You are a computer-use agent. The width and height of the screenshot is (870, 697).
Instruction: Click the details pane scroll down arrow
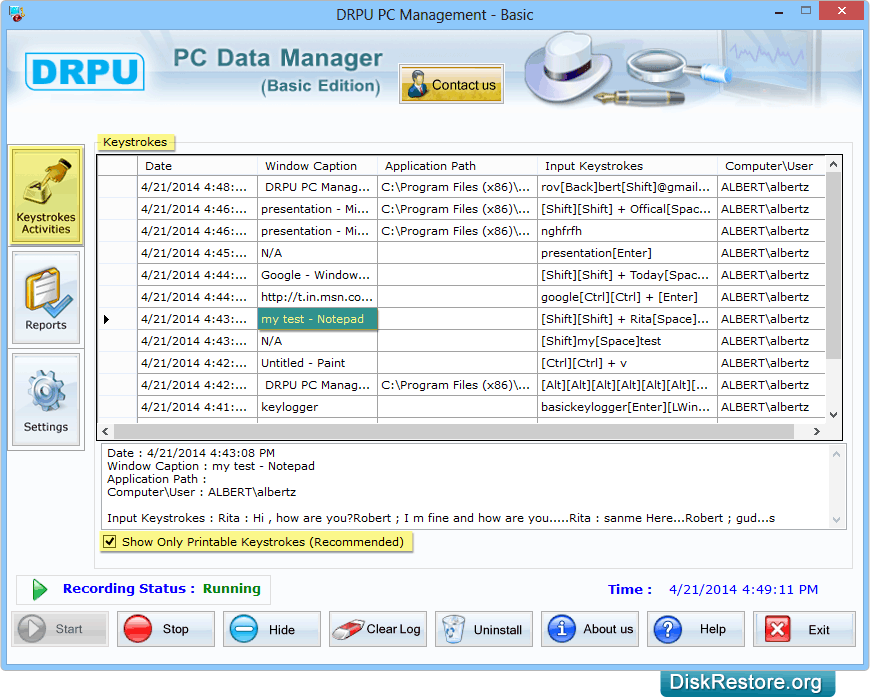pyautogui.click(x=837, y=520)
